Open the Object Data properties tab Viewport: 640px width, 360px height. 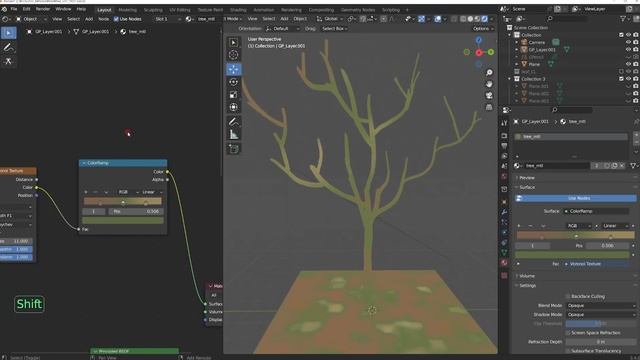[x=504, y=252]
